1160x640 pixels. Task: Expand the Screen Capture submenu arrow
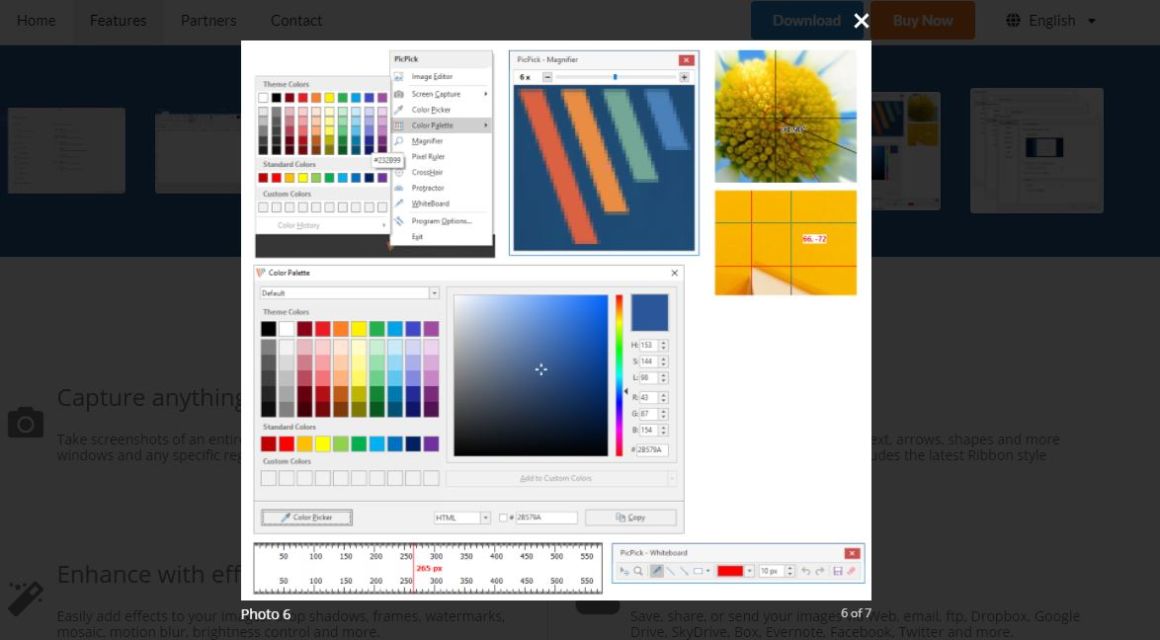(486, 94)
